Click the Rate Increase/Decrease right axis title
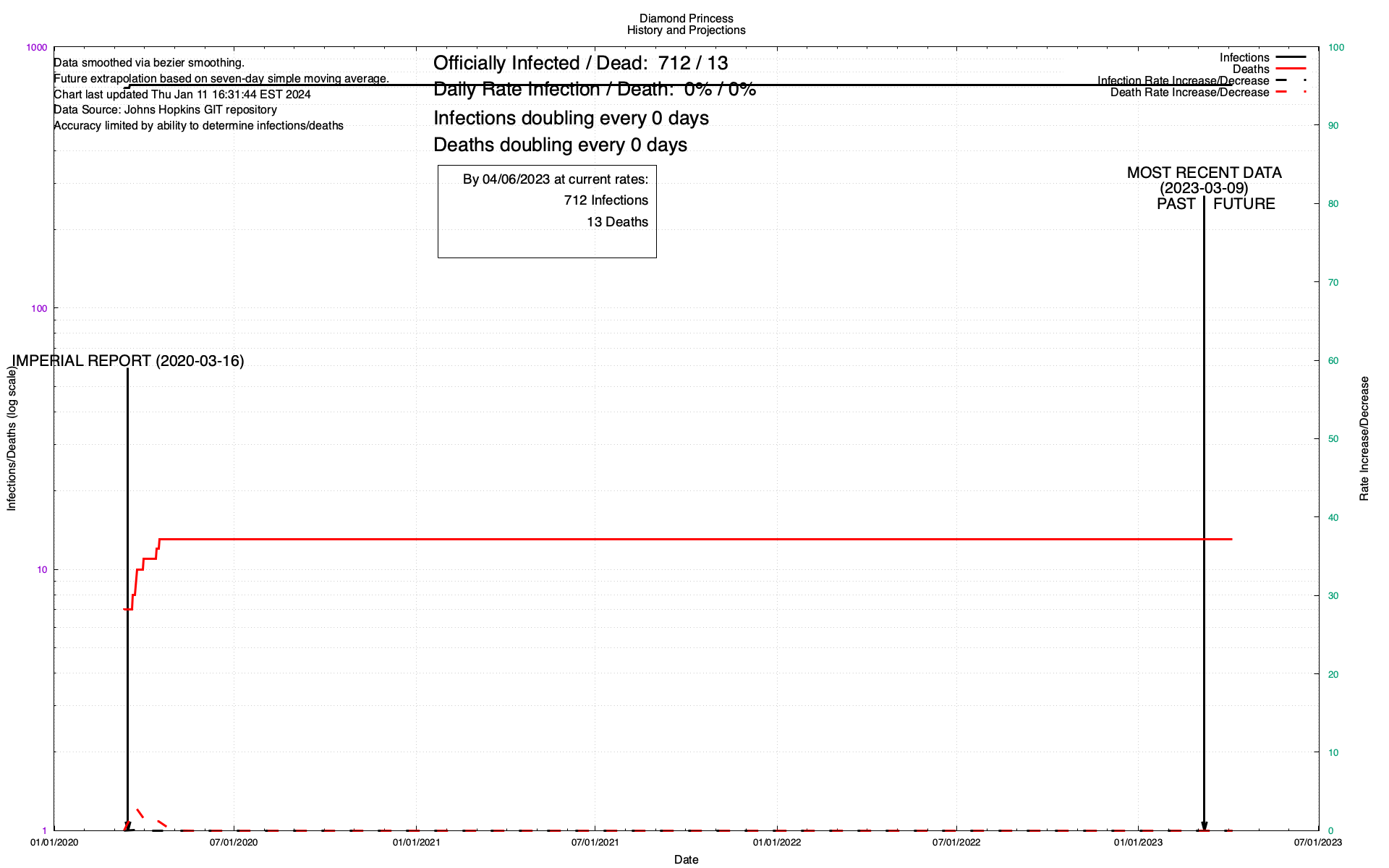The height and width of the screenshot is (868, 1389). tap(1364, 438)
